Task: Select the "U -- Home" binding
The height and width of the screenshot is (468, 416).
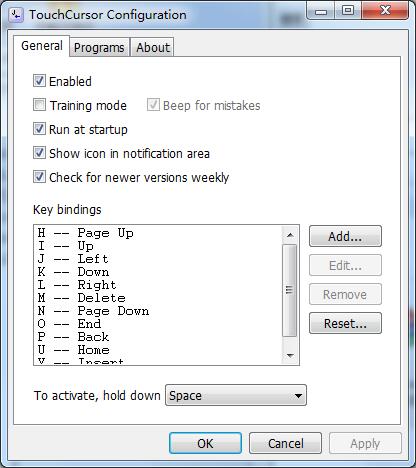Action: (157, 350)
